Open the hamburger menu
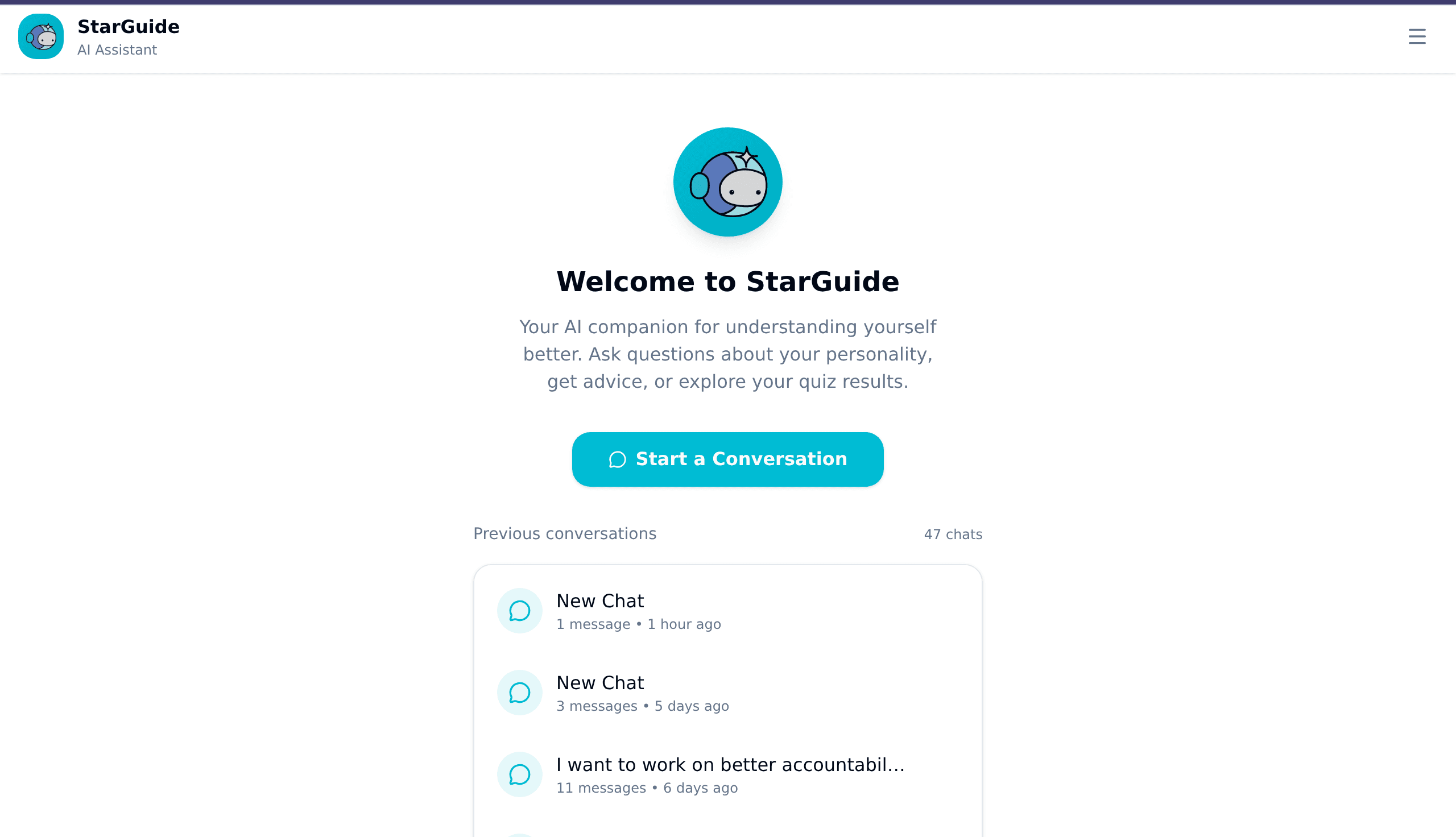 pos(1416,36)
